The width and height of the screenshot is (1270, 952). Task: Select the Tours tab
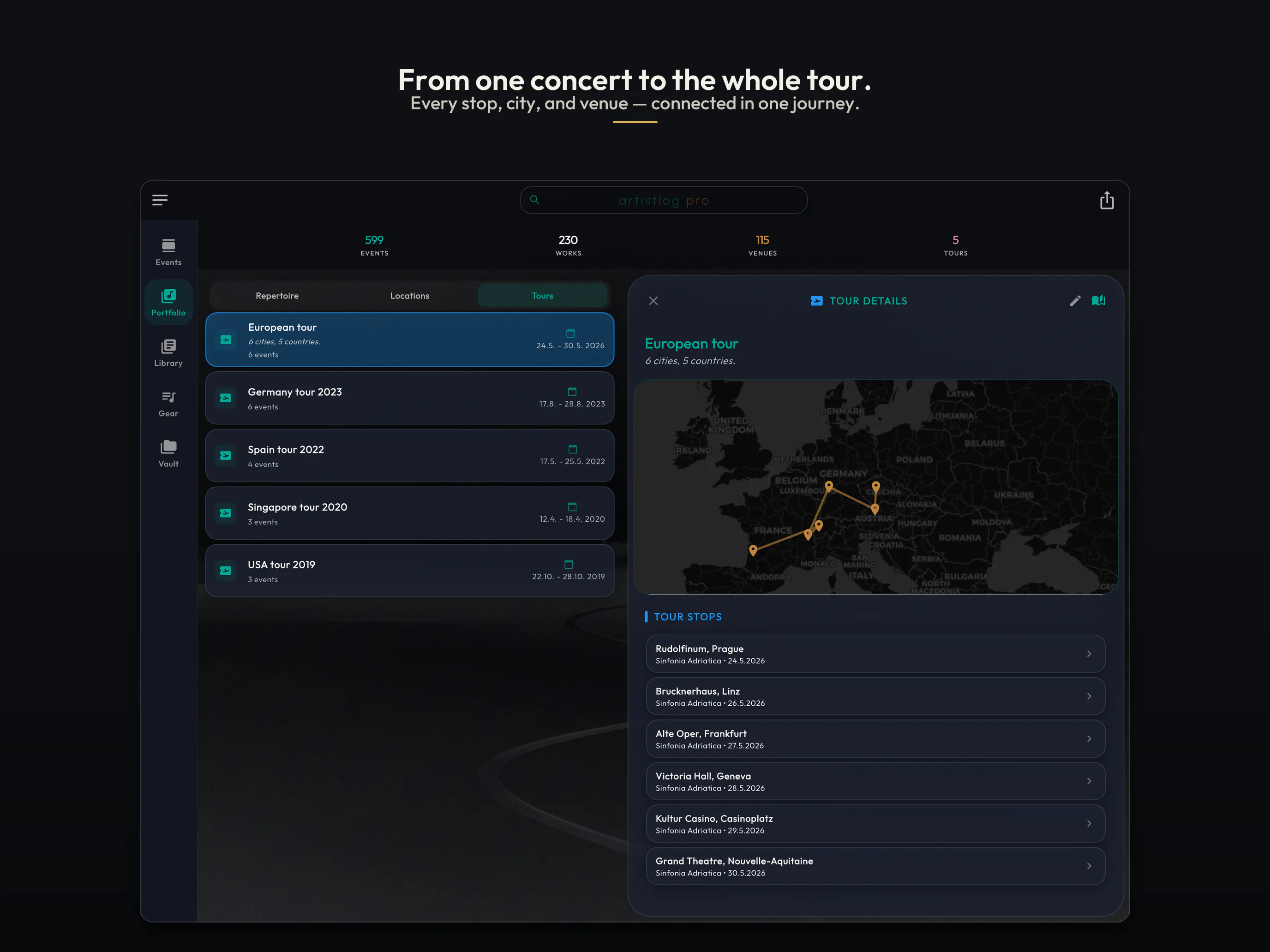click(542, 296)
